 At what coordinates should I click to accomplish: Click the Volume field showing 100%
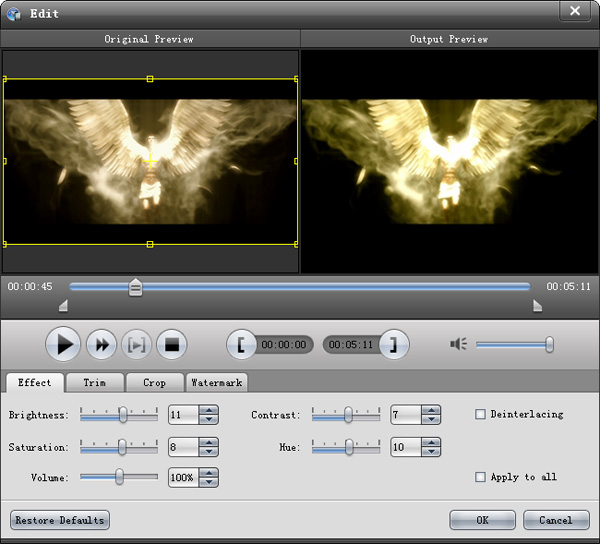tap(184, 477)
